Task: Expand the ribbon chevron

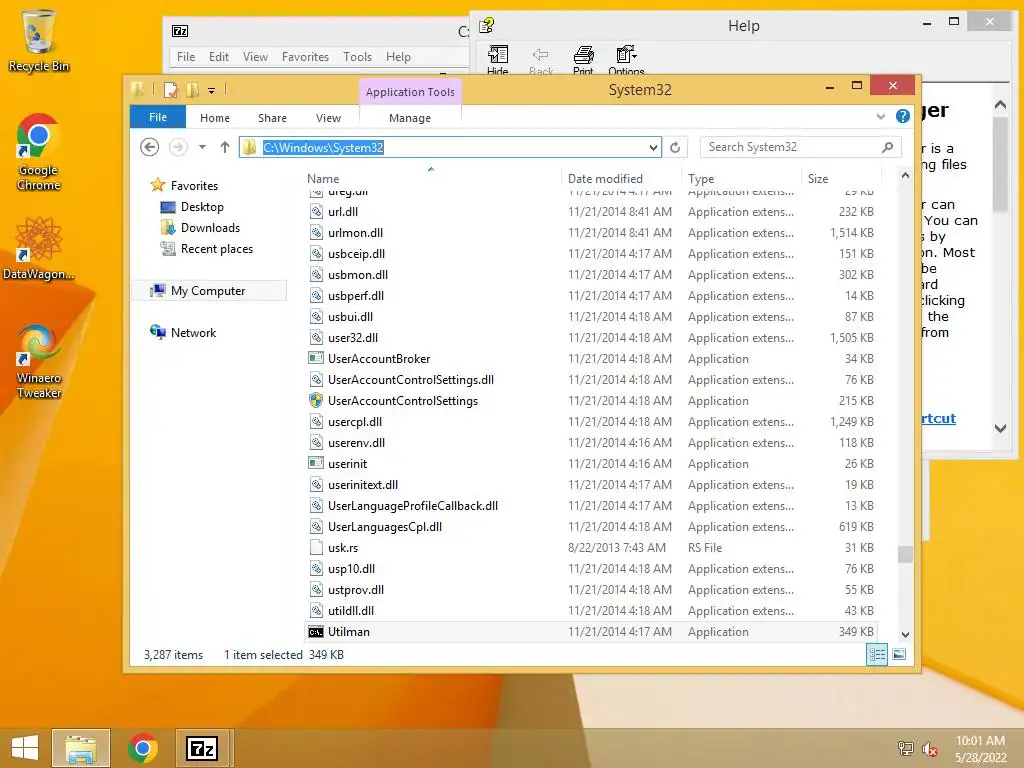Action: tap(880, 116)
